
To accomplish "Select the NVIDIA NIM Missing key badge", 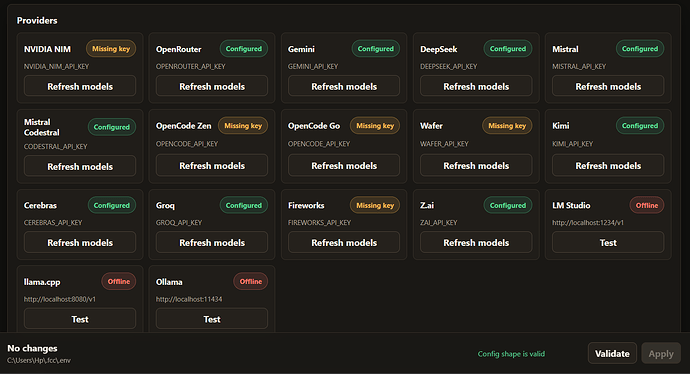I will click(x=111, y=49).
